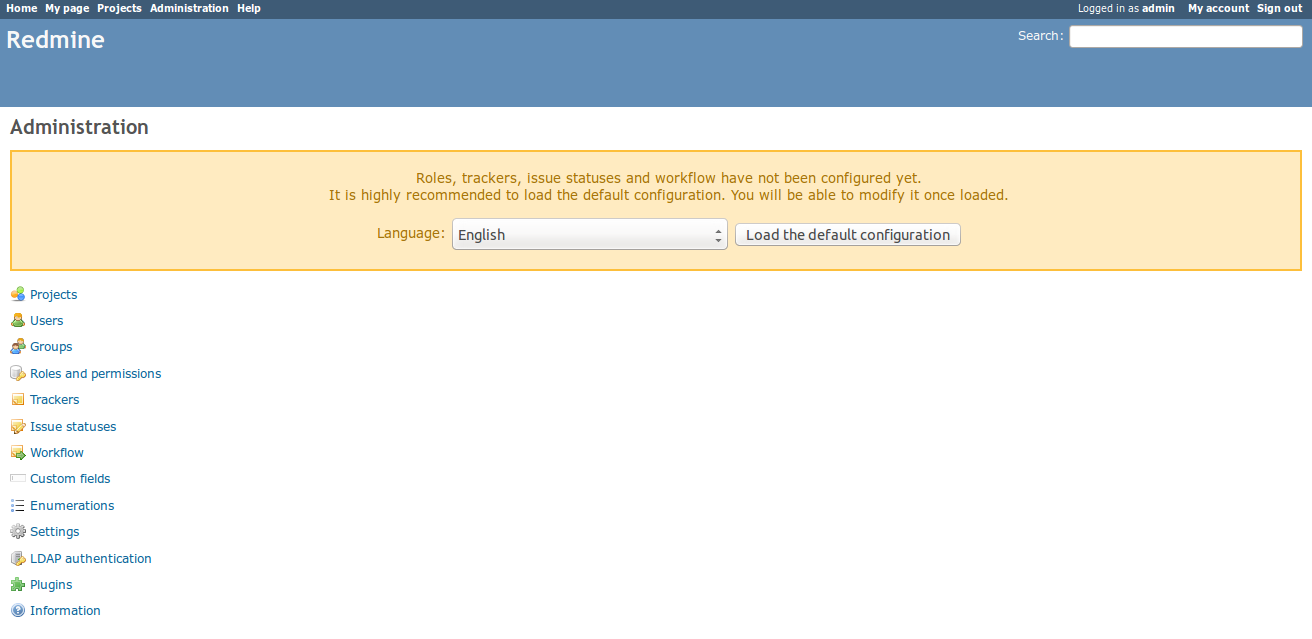Click the Issue statuses pencil icon
The width and height of the screenshot is (1312, 639).
[x=18, y=426]
